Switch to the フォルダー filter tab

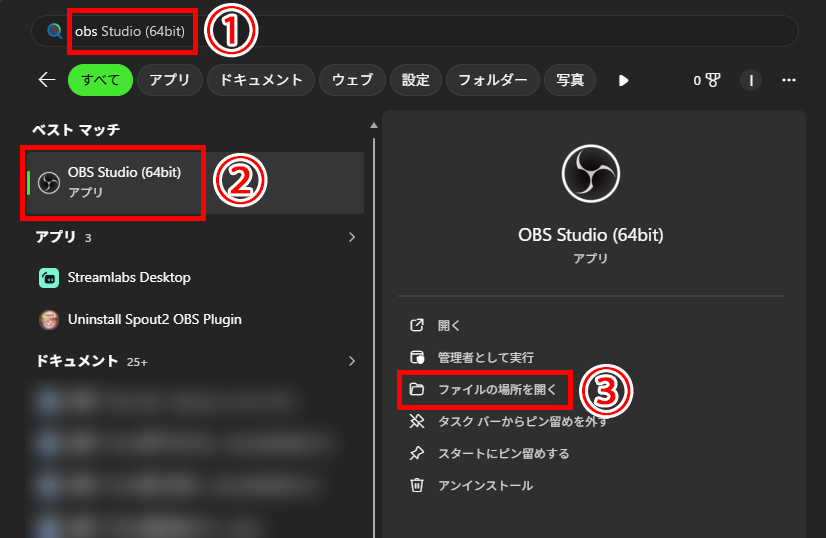pyautogui.click(x=493, y=80)
